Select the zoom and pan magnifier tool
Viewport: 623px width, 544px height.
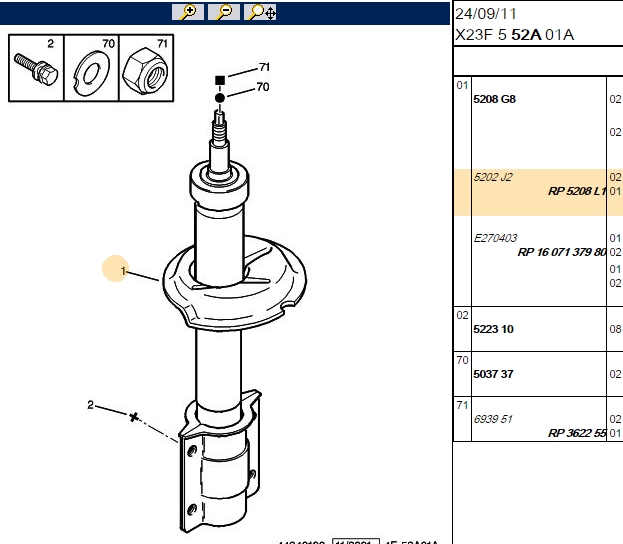pyautogui.click(x=260, y=12)
